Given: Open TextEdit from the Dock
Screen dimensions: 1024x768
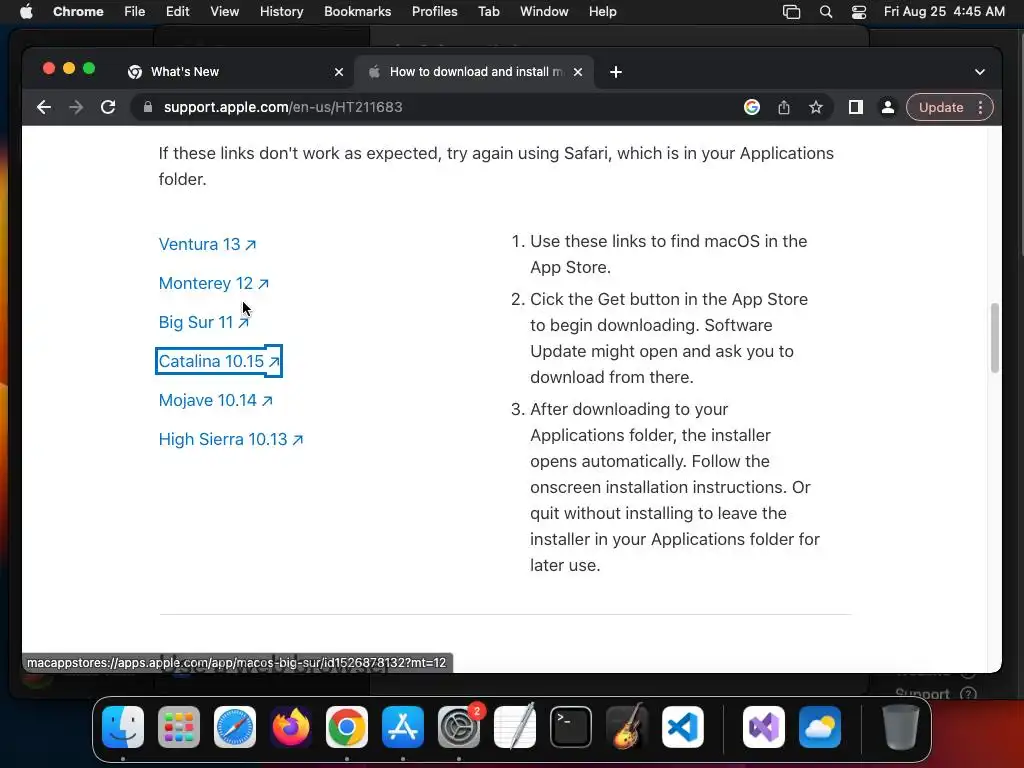Looking at the screenshot, I should [515, 727].
